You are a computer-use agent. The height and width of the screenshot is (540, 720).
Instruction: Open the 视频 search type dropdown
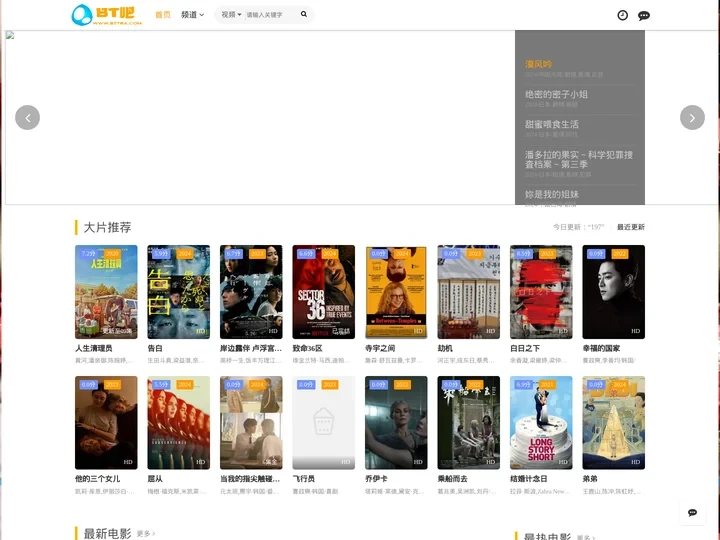(x=231, y=15)
